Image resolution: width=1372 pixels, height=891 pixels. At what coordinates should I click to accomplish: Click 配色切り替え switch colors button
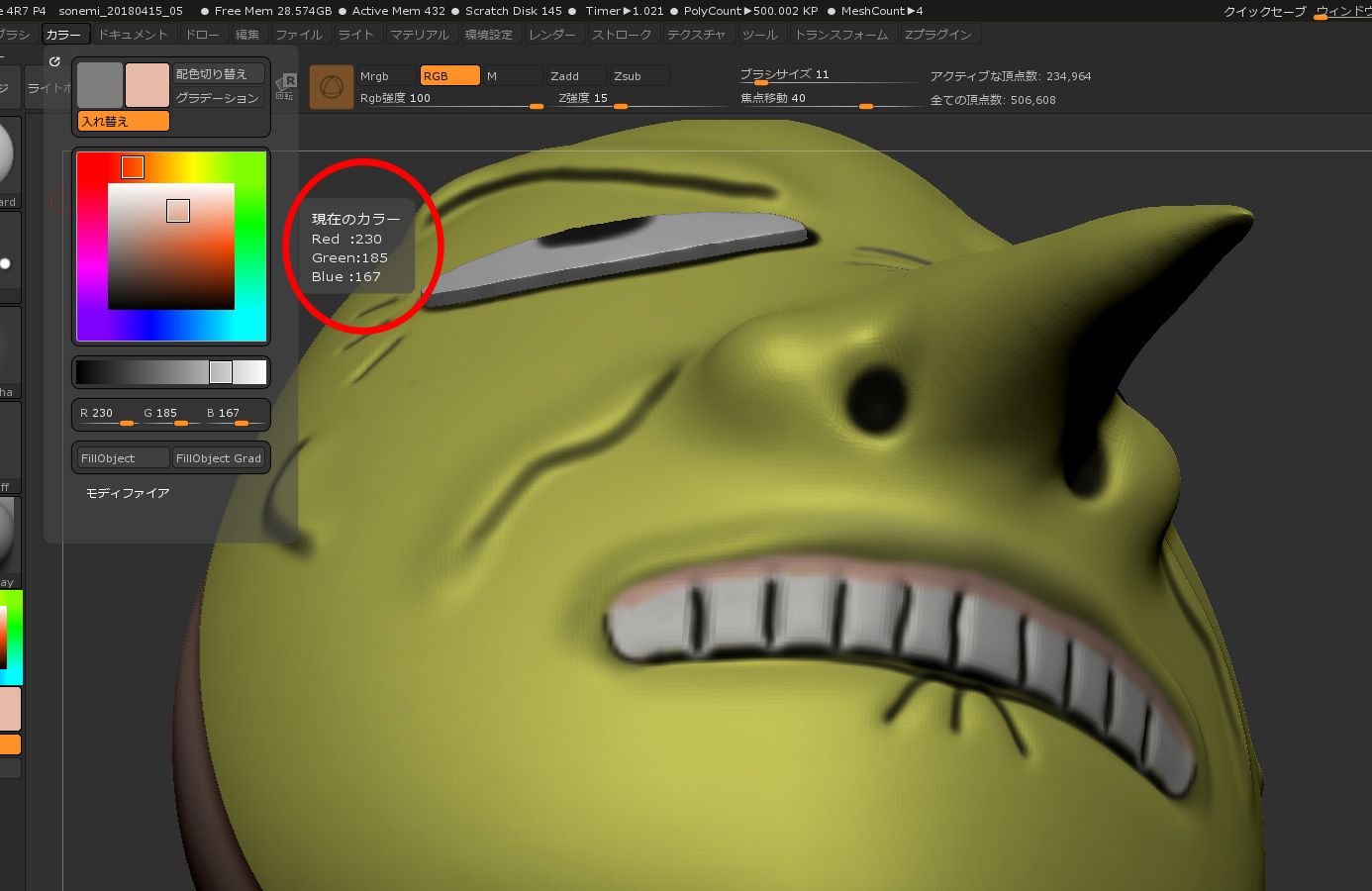[x=218, y=73]
